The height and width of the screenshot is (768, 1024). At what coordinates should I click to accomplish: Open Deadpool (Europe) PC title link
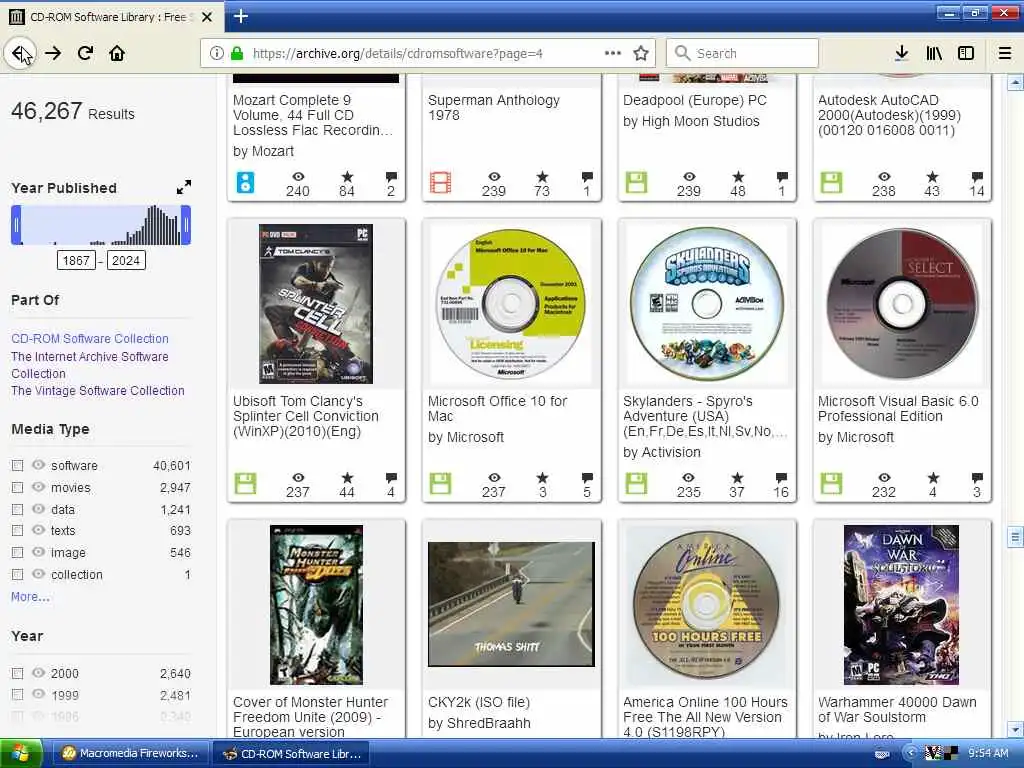coord(695,100)
